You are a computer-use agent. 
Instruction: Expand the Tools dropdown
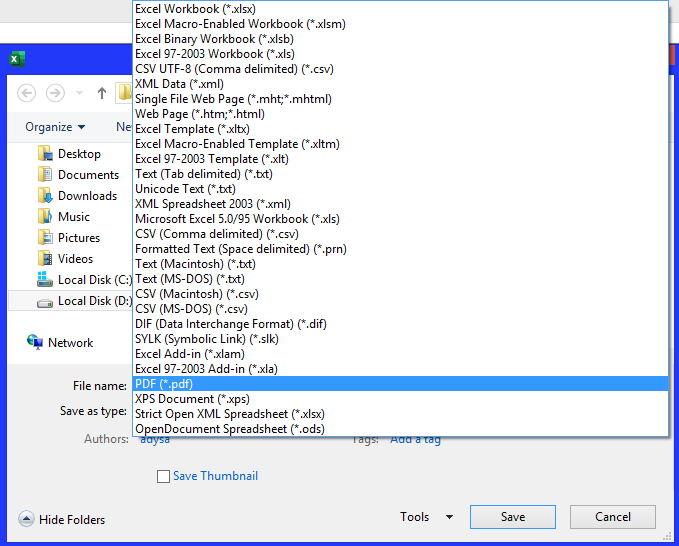(x=426, y=517)
